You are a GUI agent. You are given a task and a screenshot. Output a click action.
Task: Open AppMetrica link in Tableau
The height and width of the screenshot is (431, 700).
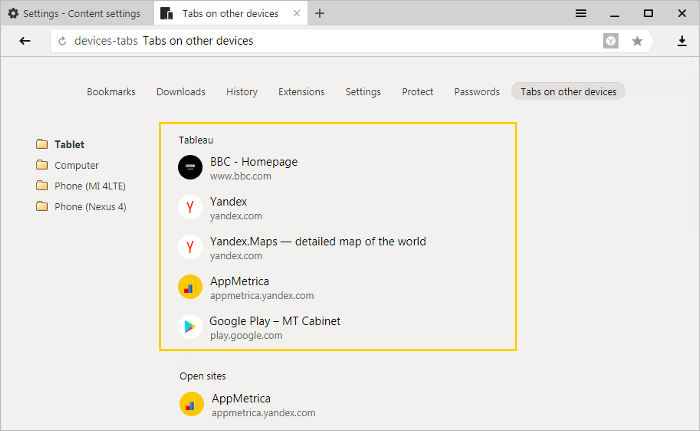click(x=239, y=281)
